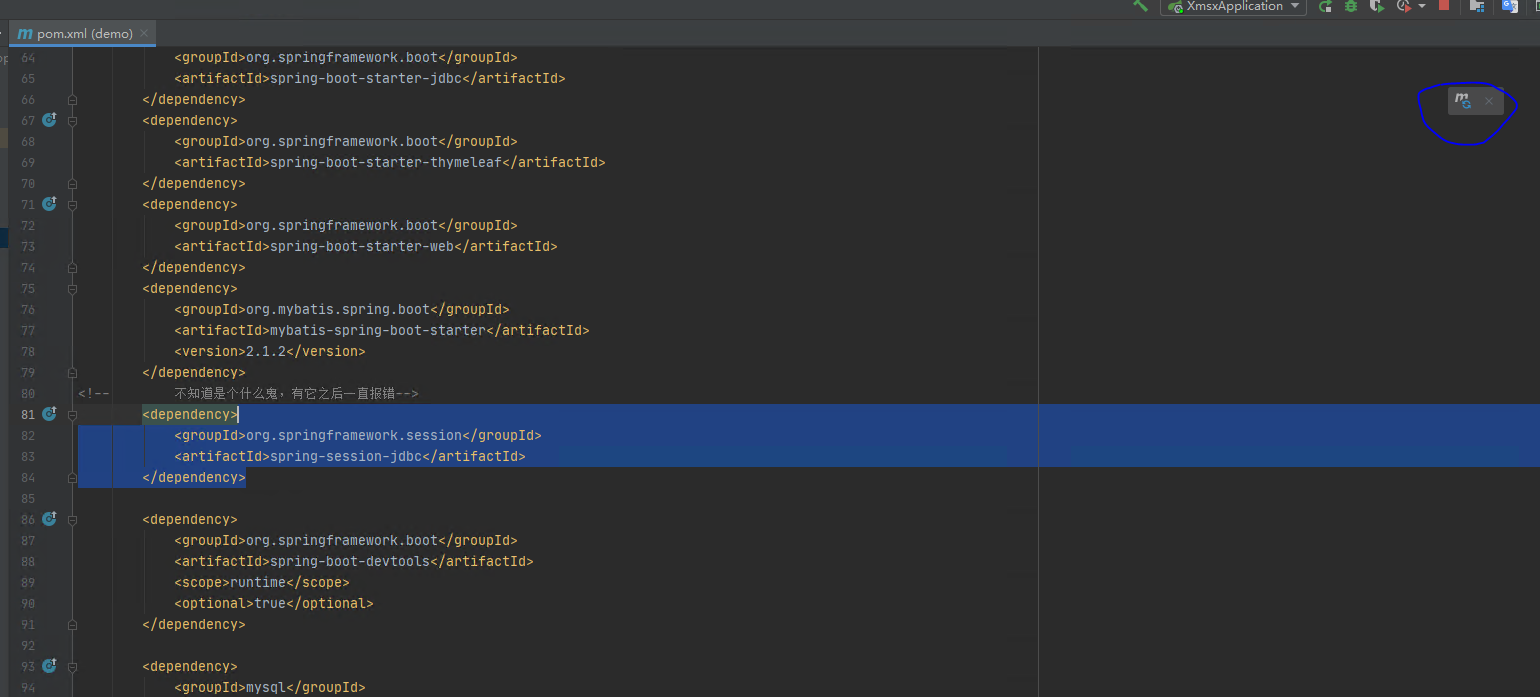Image resolution: width=1540 pixels, height=697 pixels.
Task: Open the Translation plugin icon
Action: (1510, 7)
